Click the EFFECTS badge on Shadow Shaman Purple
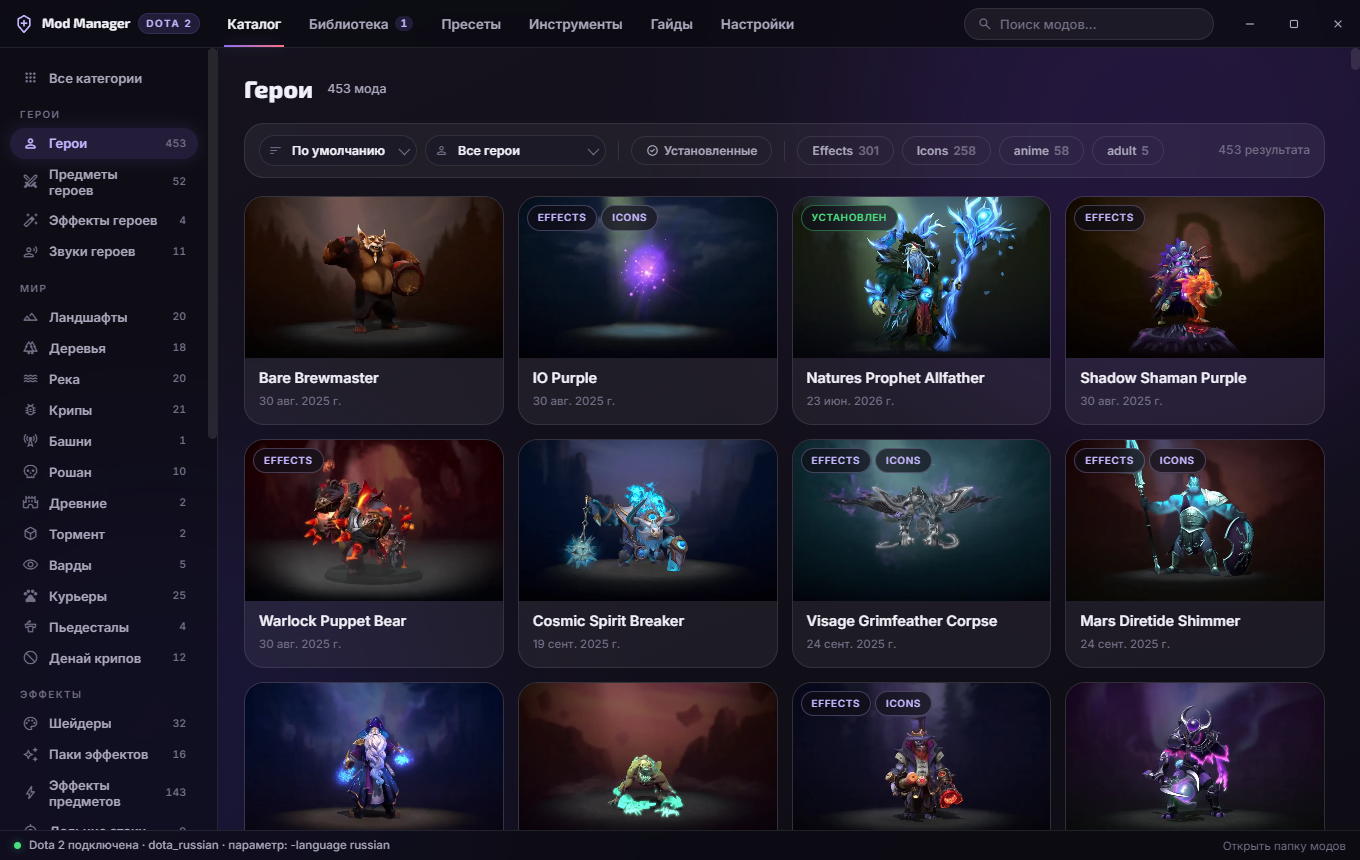 click(x=1109, y=218)
